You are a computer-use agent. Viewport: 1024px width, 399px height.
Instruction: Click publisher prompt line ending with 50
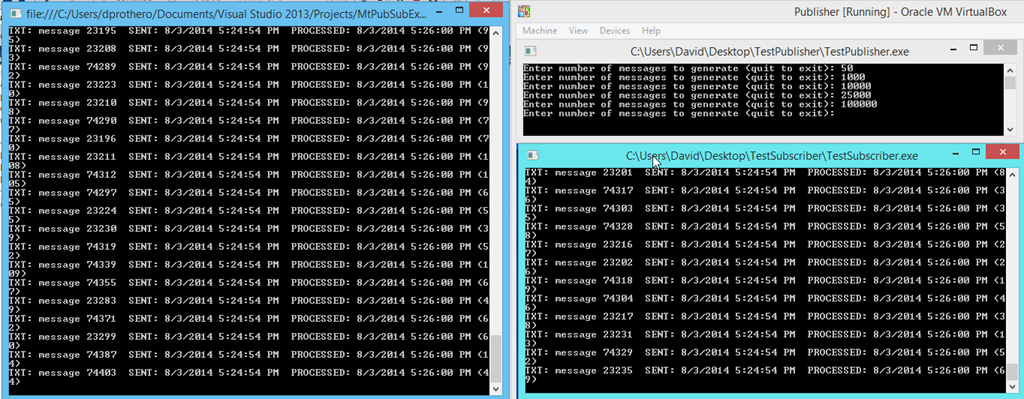click(x=688, y=68)
